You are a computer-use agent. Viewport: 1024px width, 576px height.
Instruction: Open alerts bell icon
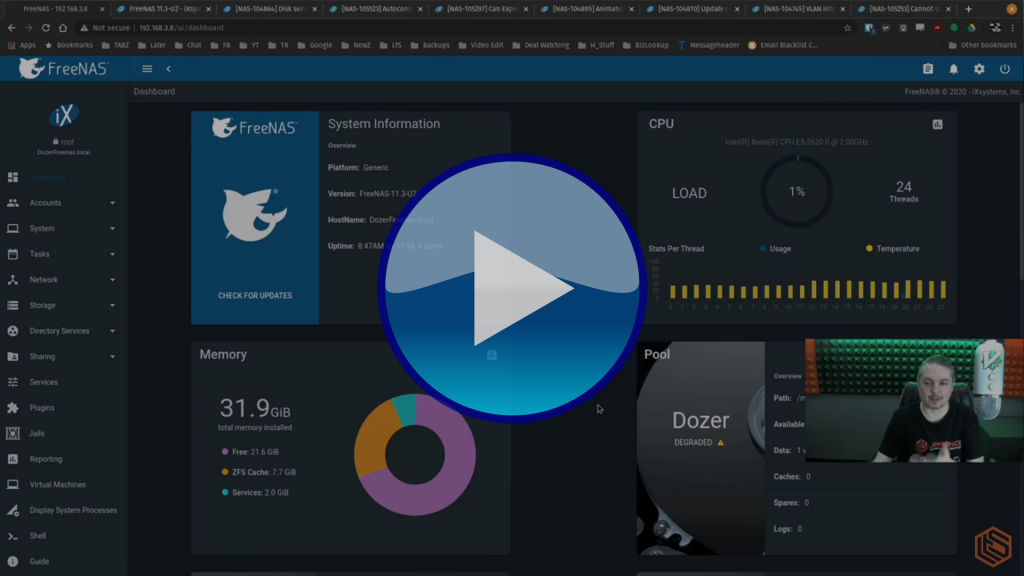click(953, 69)
